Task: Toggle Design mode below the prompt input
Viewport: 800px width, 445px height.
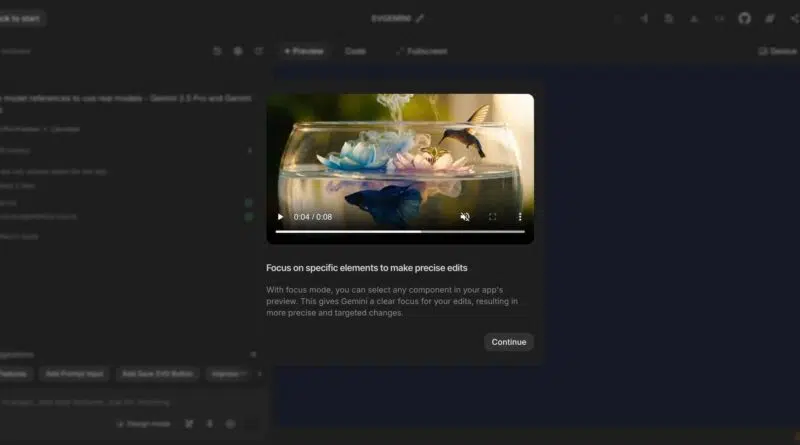Action: pyautogui.click(x=143, y=424)
